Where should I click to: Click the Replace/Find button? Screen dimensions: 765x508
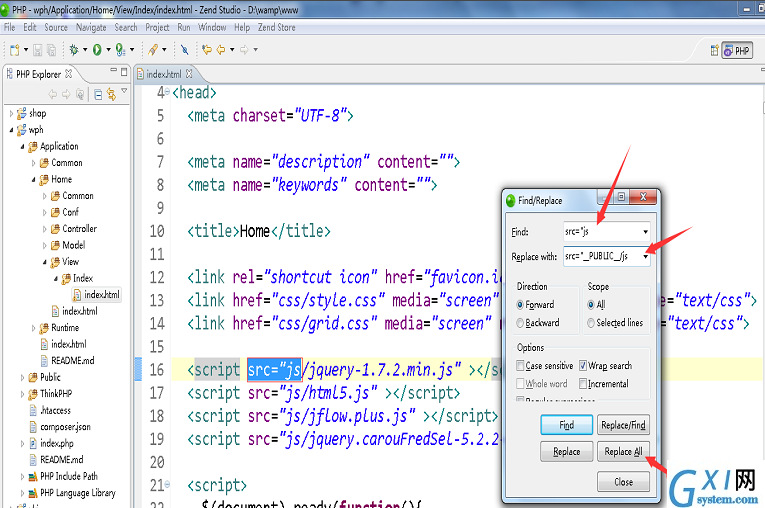[x=623, y=425]
